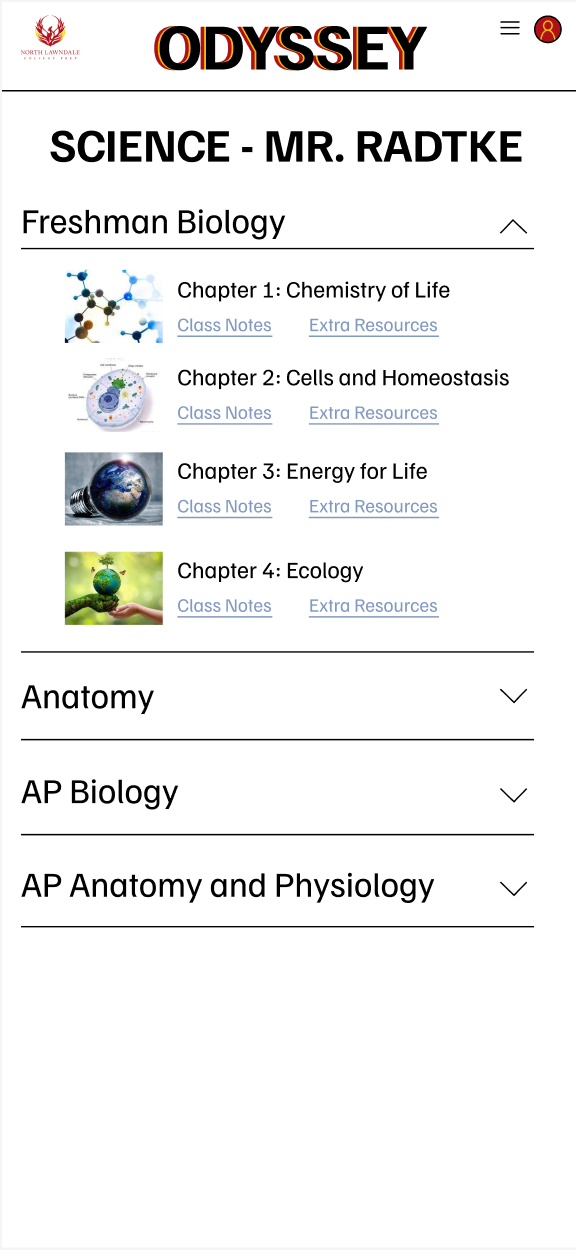Screen dimensions: 576x1250
Task: Select the molecule thumbnail for Chapter 1
Action: [x=114, y=306]
